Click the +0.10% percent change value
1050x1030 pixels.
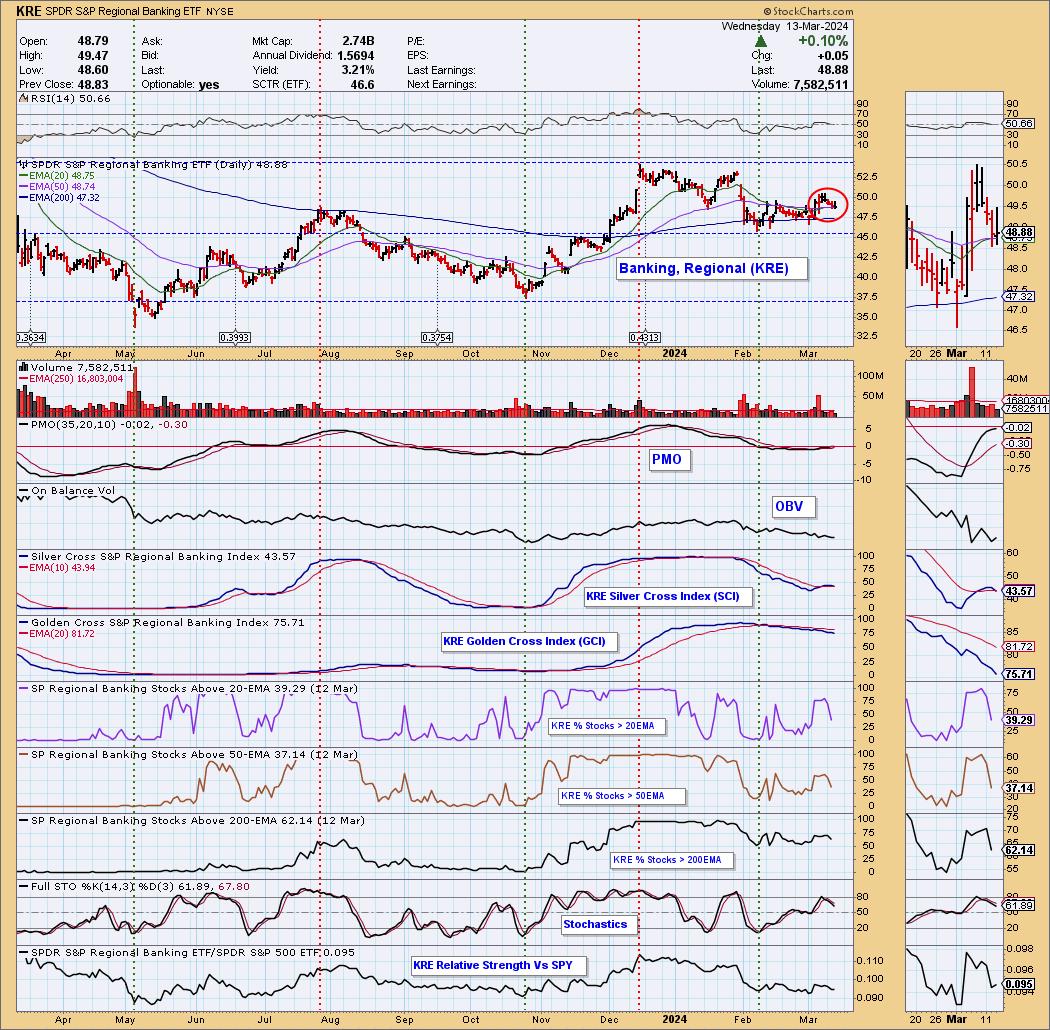tap(823, 41)
